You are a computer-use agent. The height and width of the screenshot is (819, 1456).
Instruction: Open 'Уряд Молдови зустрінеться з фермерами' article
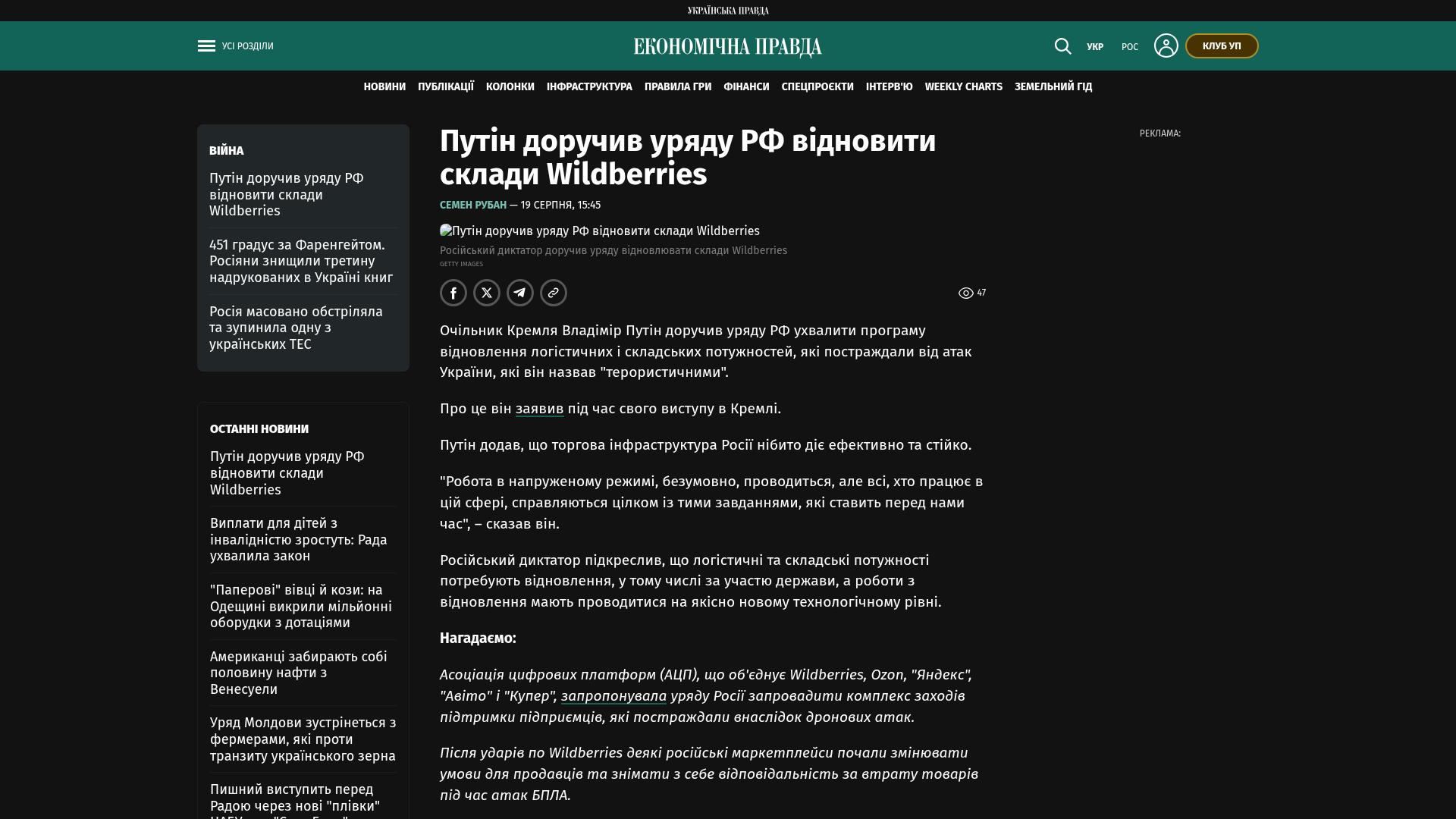point(303,739)
